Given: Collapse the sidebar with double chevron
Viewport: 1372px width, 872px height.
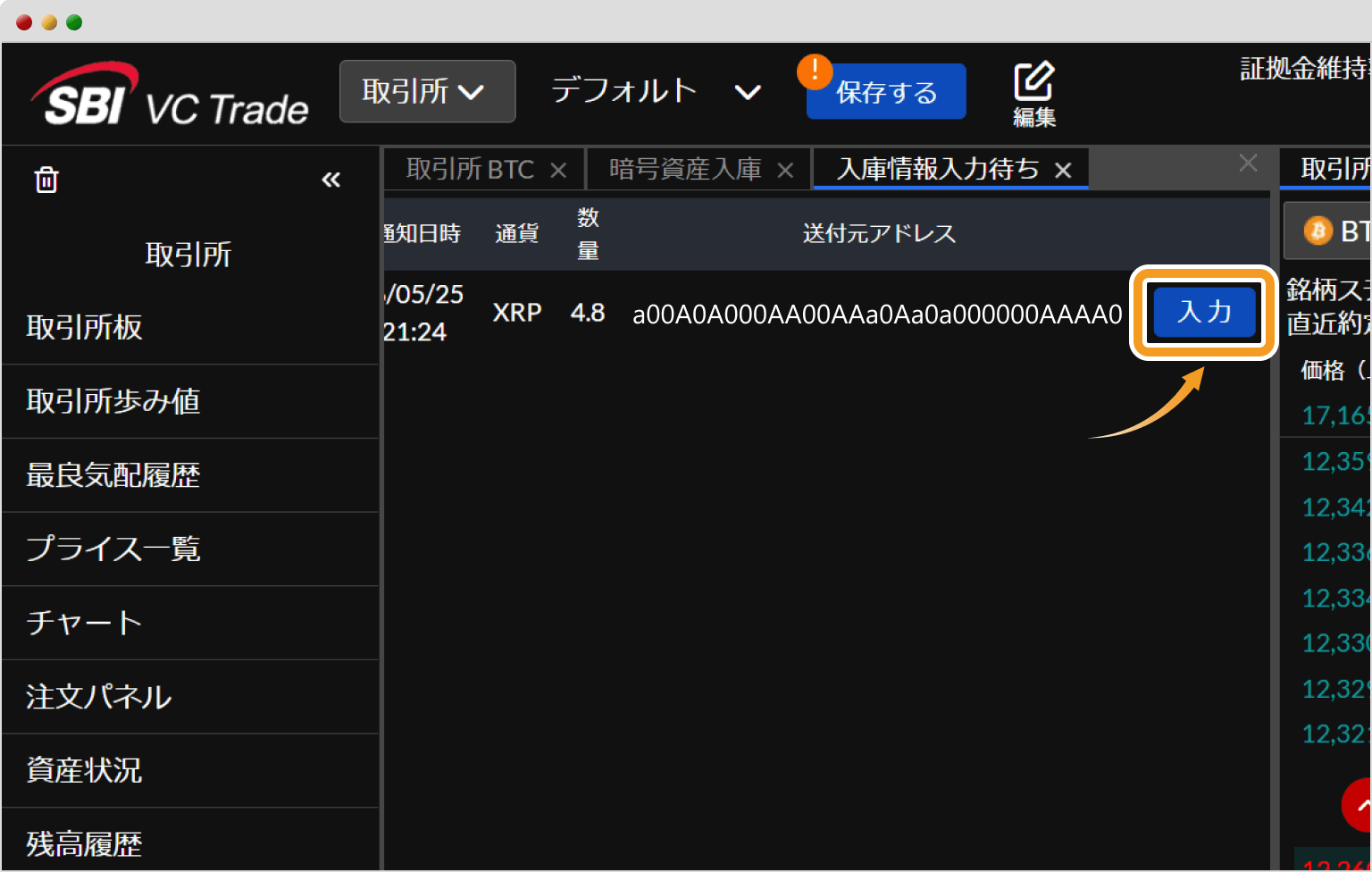Looking at the screenshot, I should [x=330, y=180].
